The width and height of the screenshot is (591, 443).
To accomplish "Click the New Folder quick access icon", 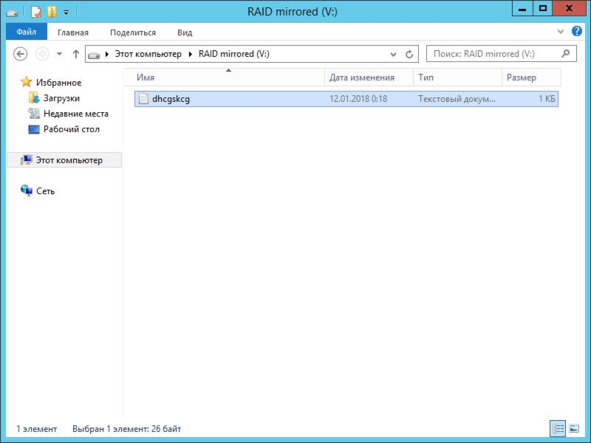I will click(x=52, y=12).
